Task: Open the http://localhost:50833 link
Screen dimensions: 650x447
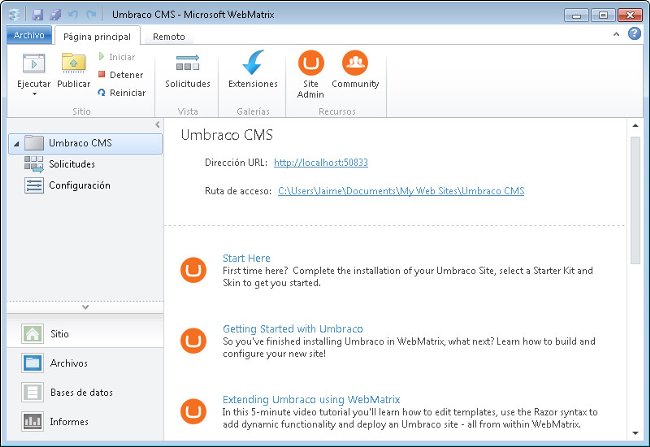Action: (321, 163)
